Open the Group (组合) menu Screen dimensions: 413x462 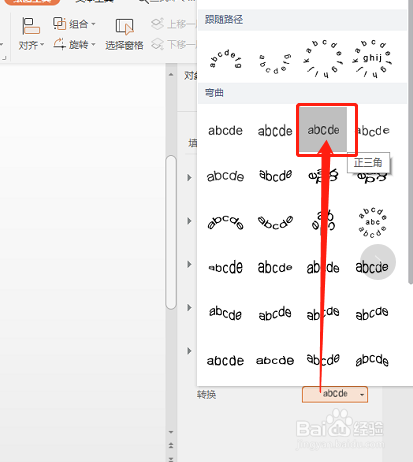pos(74,24)
